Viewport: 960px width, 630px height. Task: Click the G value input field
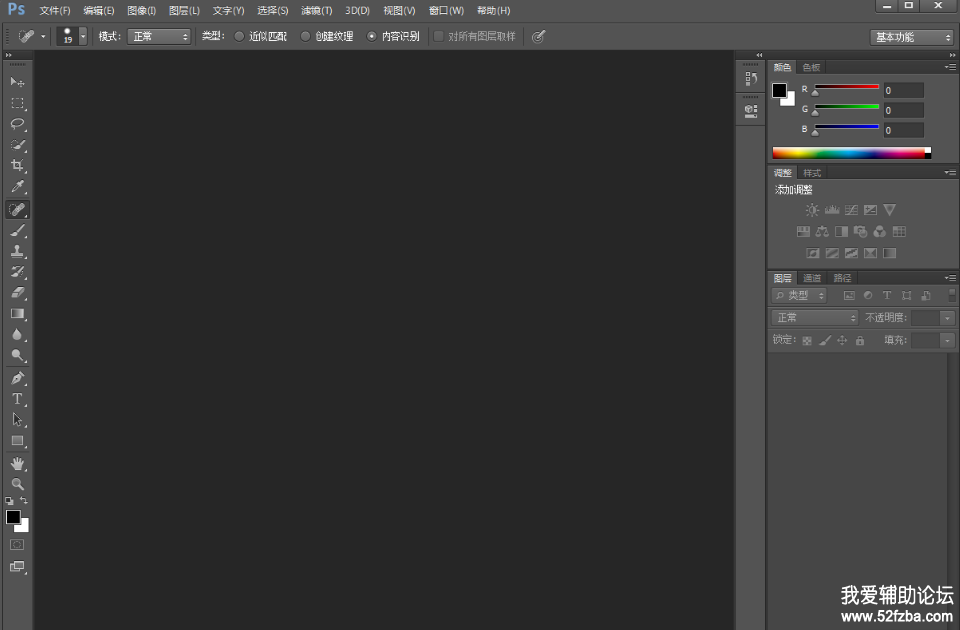903,110
